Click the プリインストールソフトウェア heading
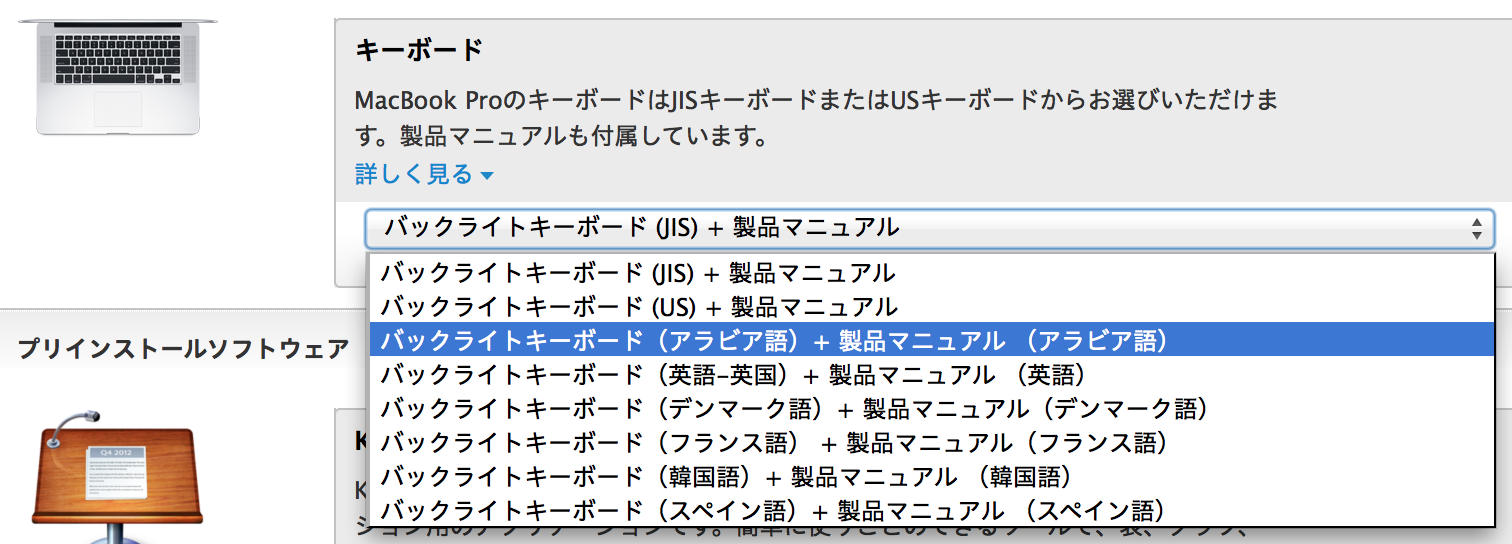This screenshot has width=1512, height=544. tap(183, 348)
